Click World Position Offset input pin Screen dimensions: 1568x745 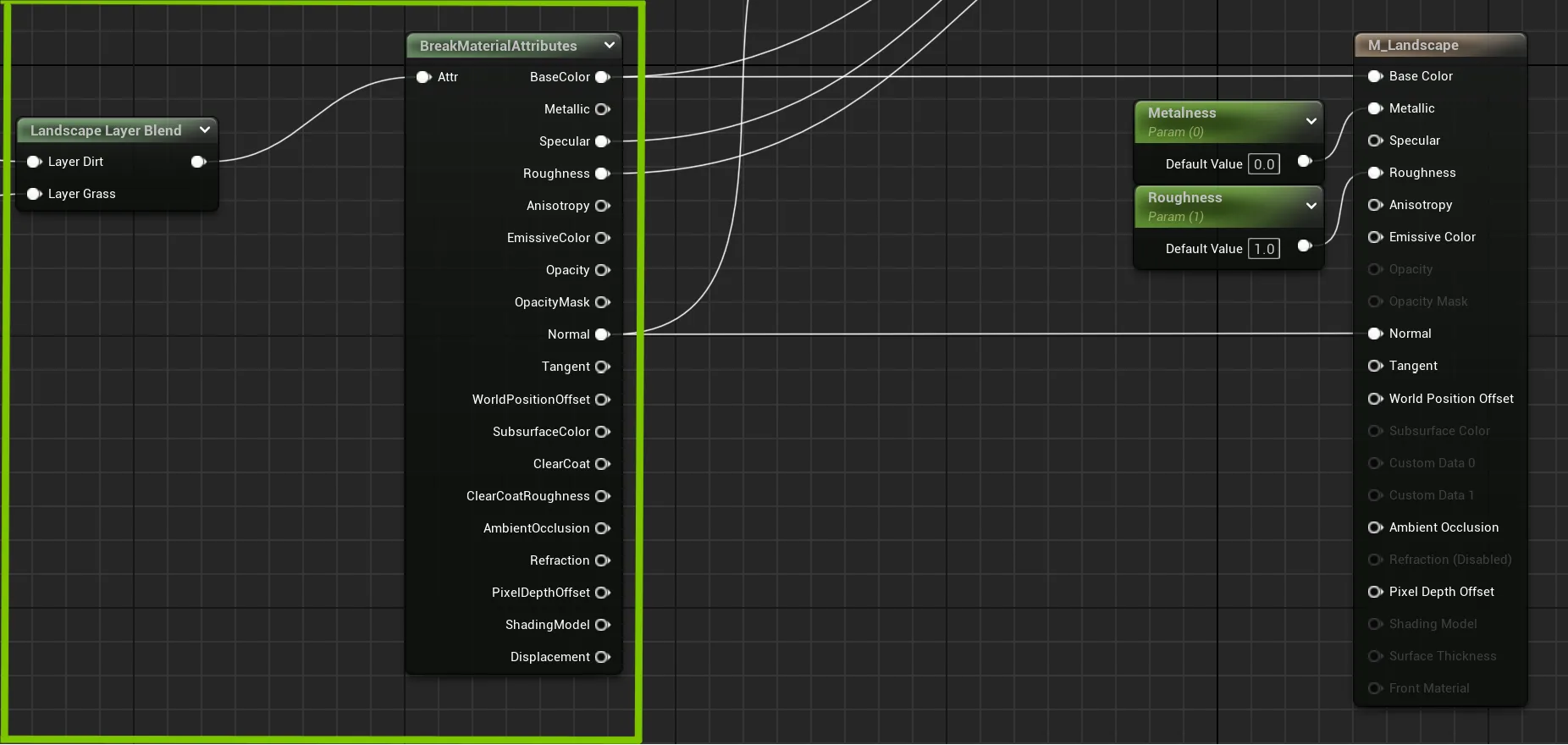(1376, 399)
